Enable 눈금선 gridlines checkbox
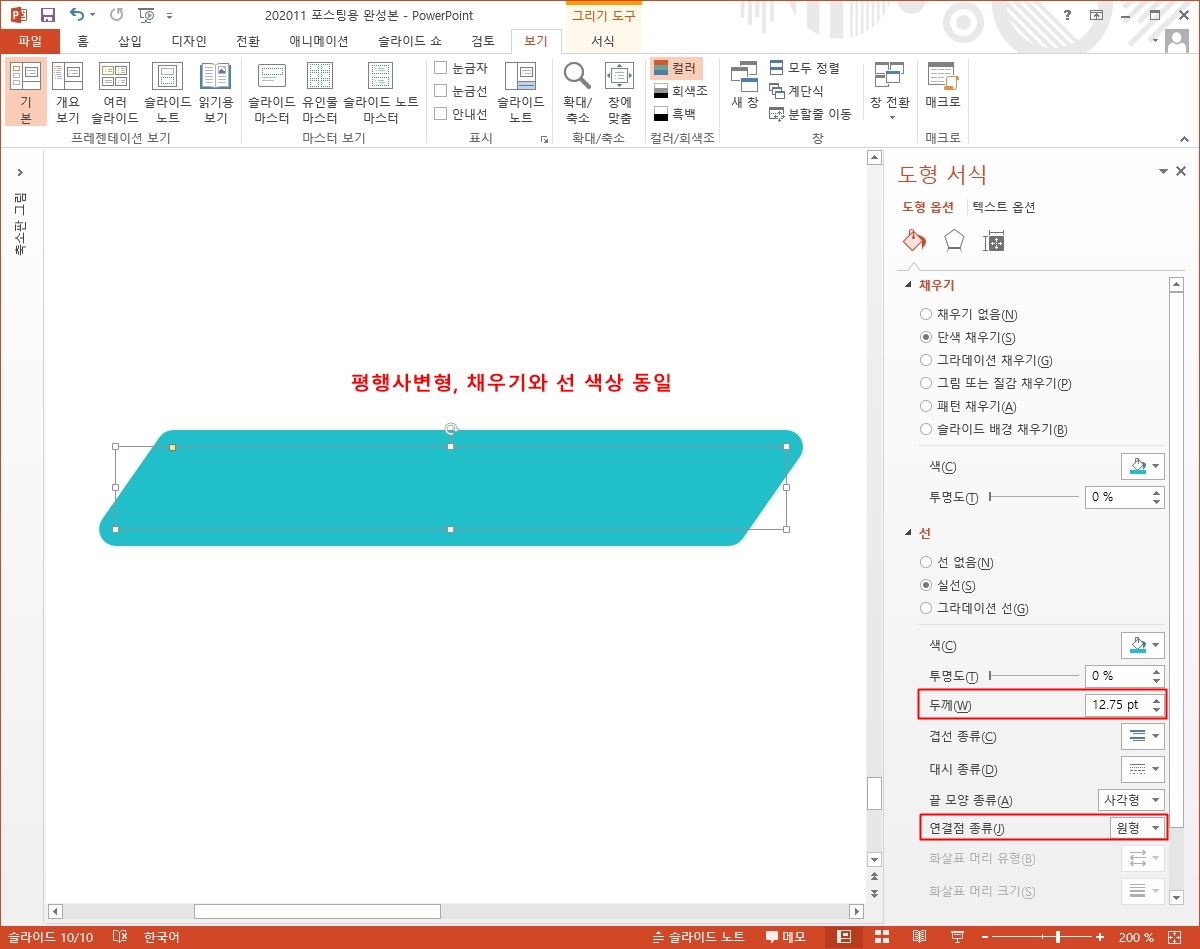The height and width of the screenshot is (949, 1200). click(x=441, y=91)
